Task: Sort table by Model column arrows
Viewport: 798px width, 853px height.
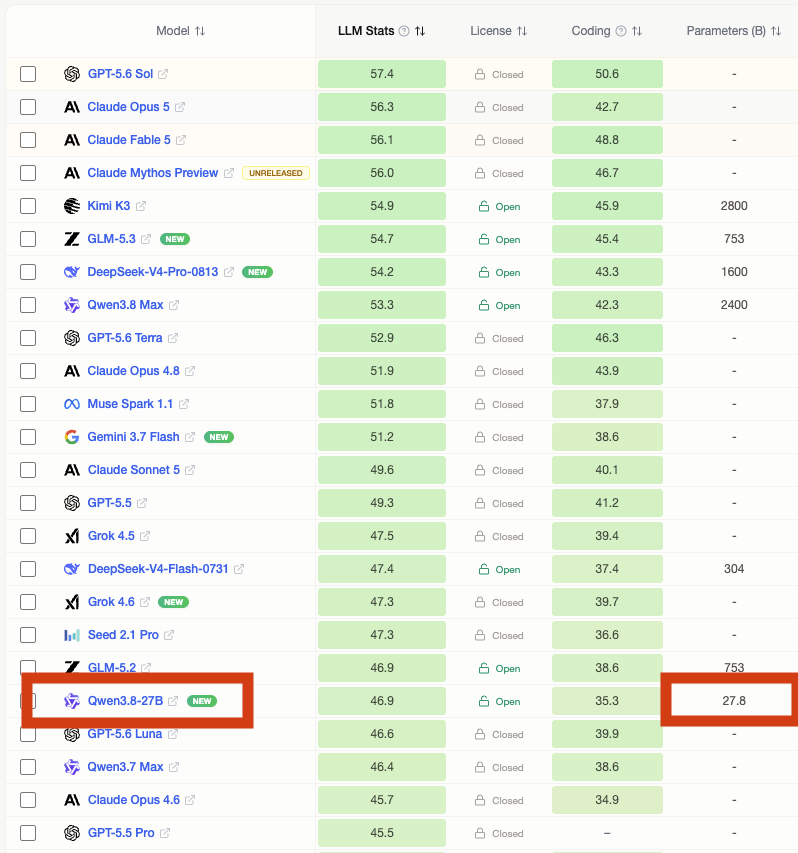Action: tap(200, 32)
